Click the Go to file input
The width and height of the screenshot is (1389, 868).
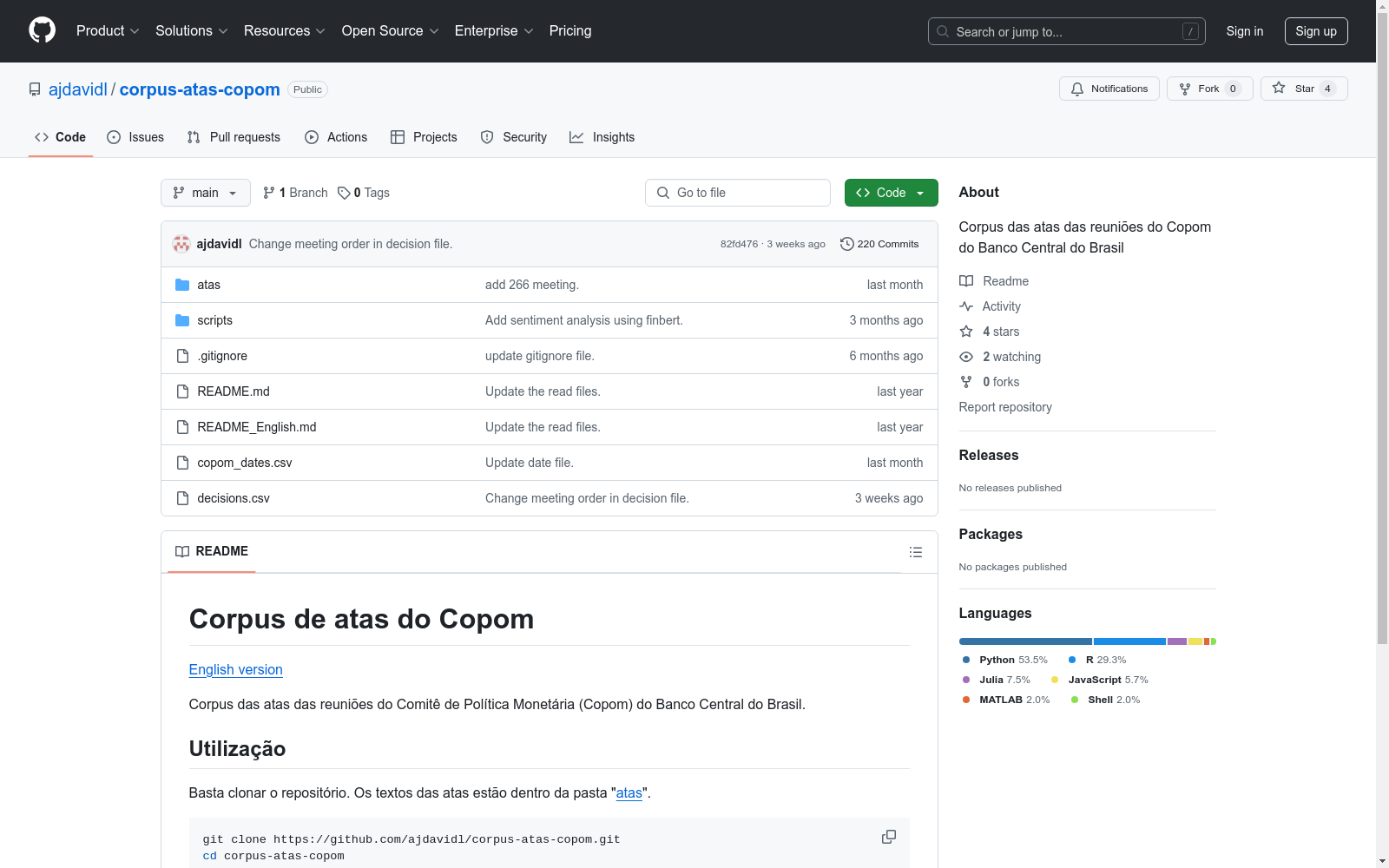coord(738,193)
